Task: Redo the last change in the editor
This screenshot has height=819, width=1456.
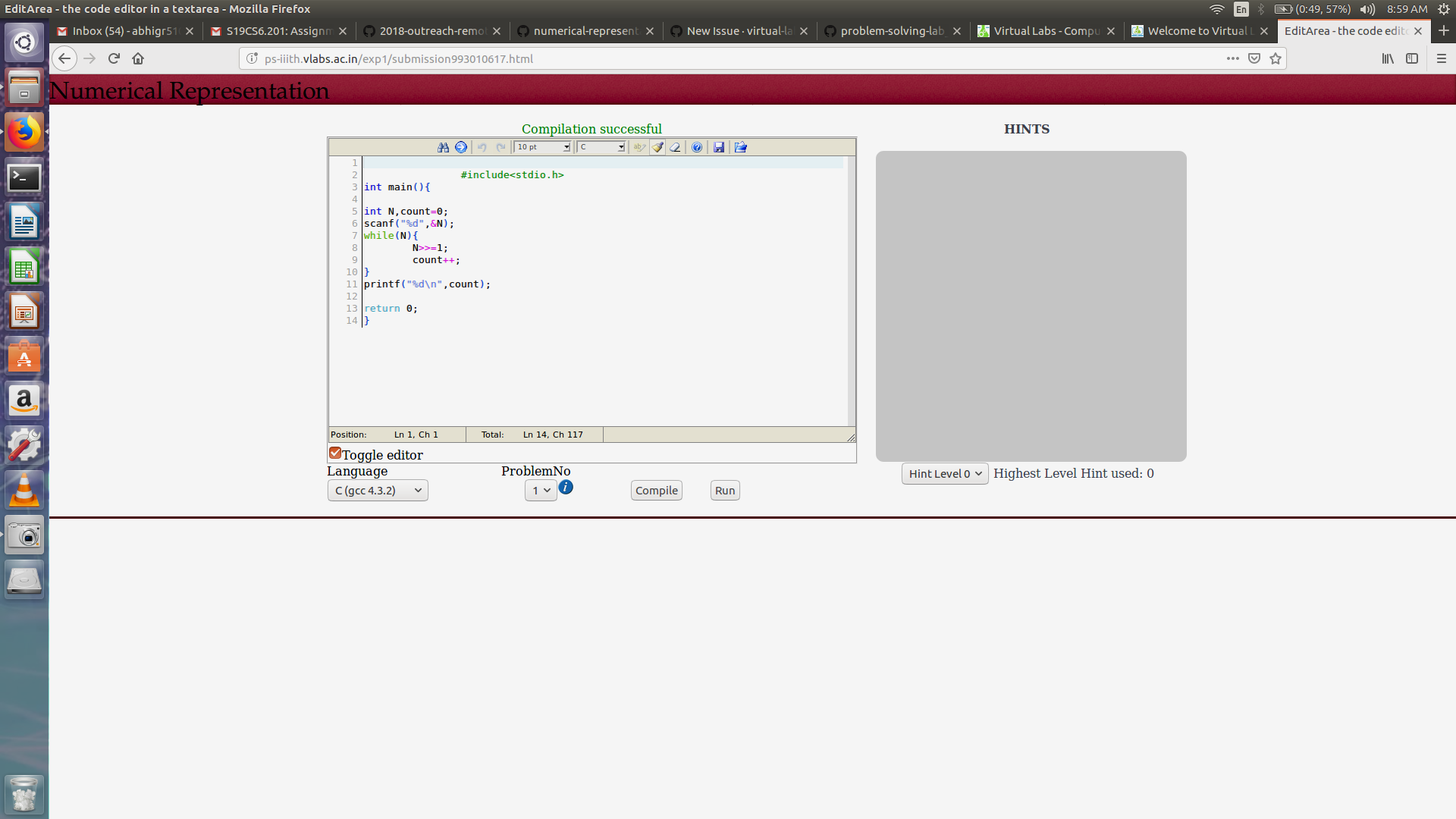Action: 500,147
